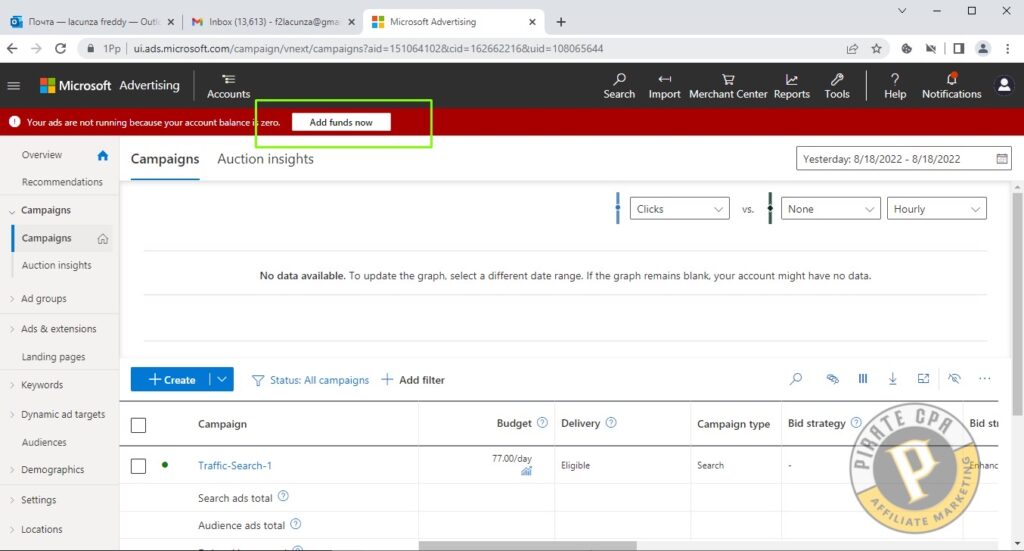Open Help in the header
The width and height of the screenshot is (1024, 551).
[895, 86]
